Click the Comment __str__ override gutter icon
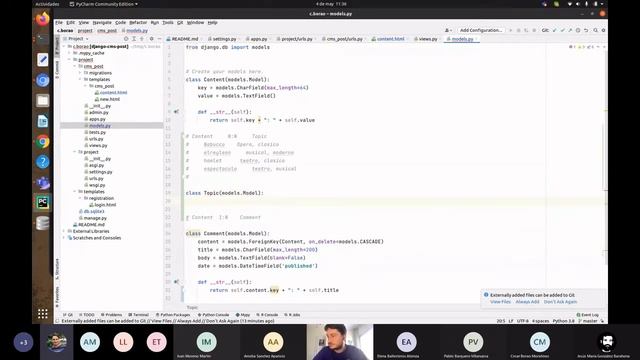This screenshot has height=360, width=640. (x=176, y=282)
